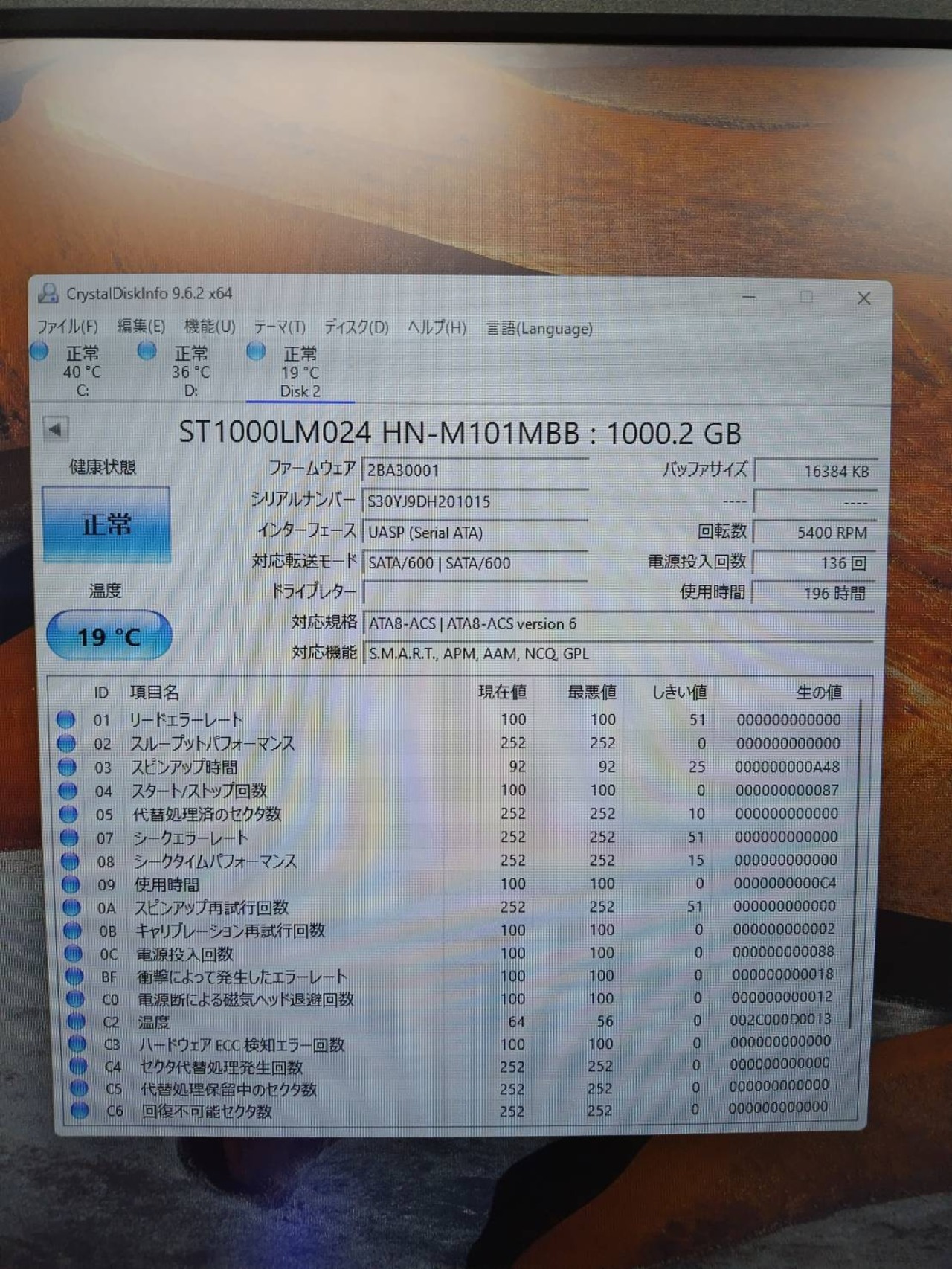Click the 現在値 column header

click(x=502, y=693)
